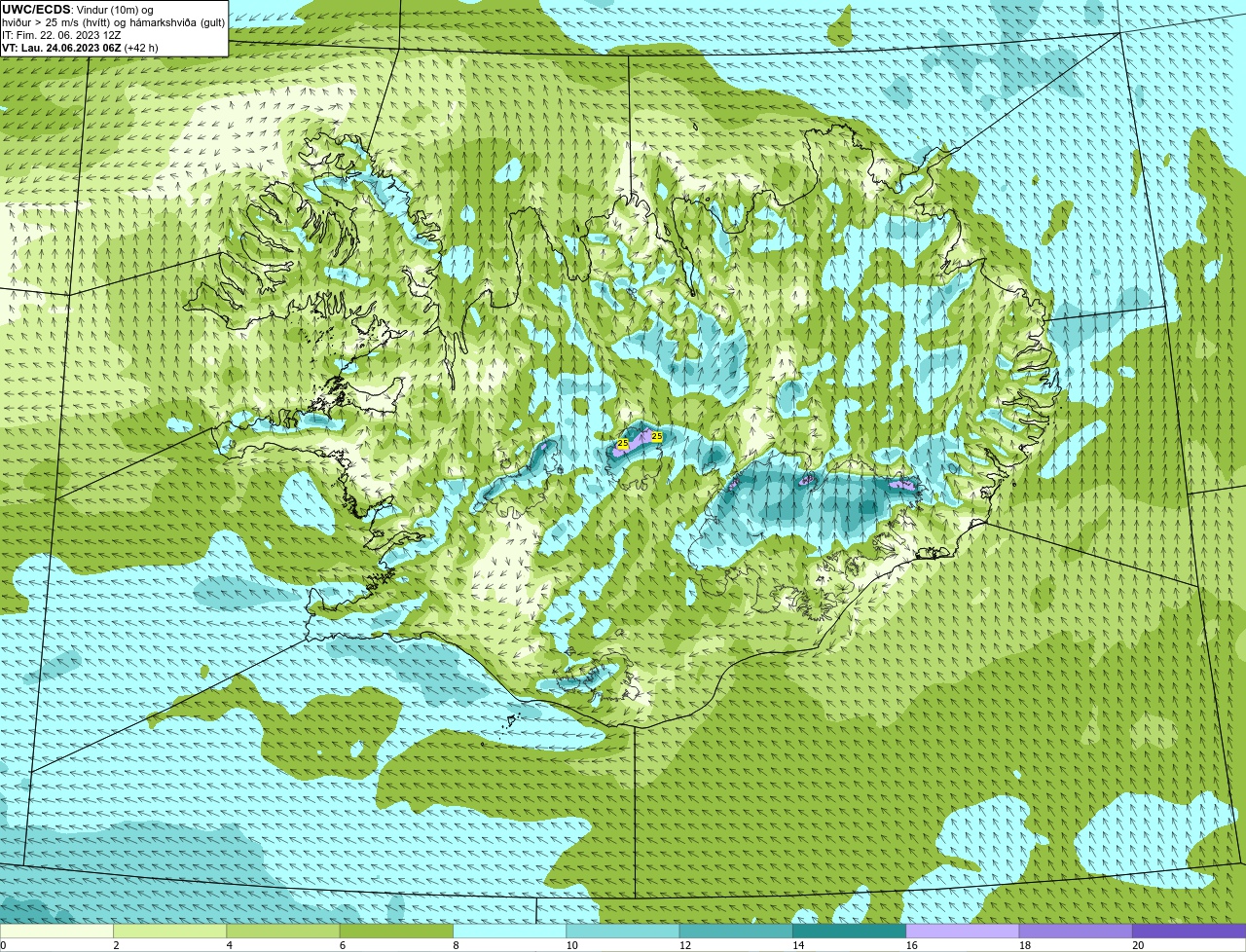Screen dimensions: 1246x952
Task: Click the 18–20 m/s purple legend swatch
Action: tap(1076, 931)
